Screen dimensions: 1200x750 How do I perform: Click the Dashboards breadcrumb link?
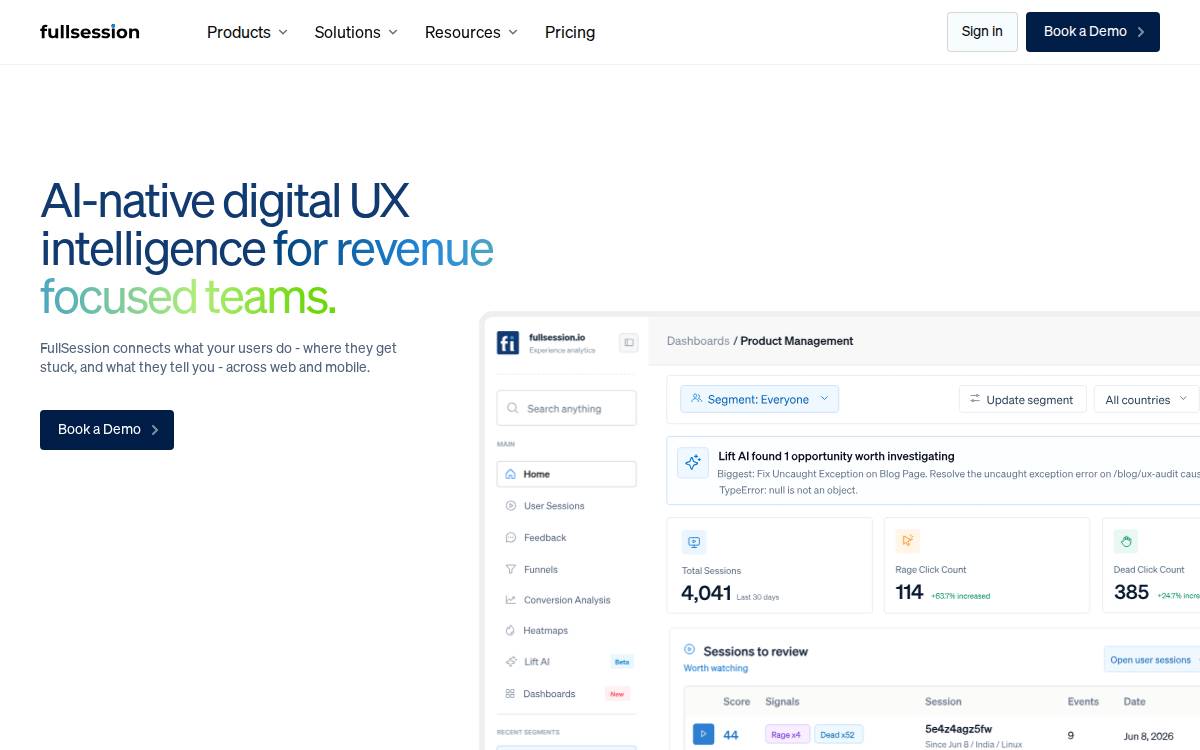coord(698,341)
